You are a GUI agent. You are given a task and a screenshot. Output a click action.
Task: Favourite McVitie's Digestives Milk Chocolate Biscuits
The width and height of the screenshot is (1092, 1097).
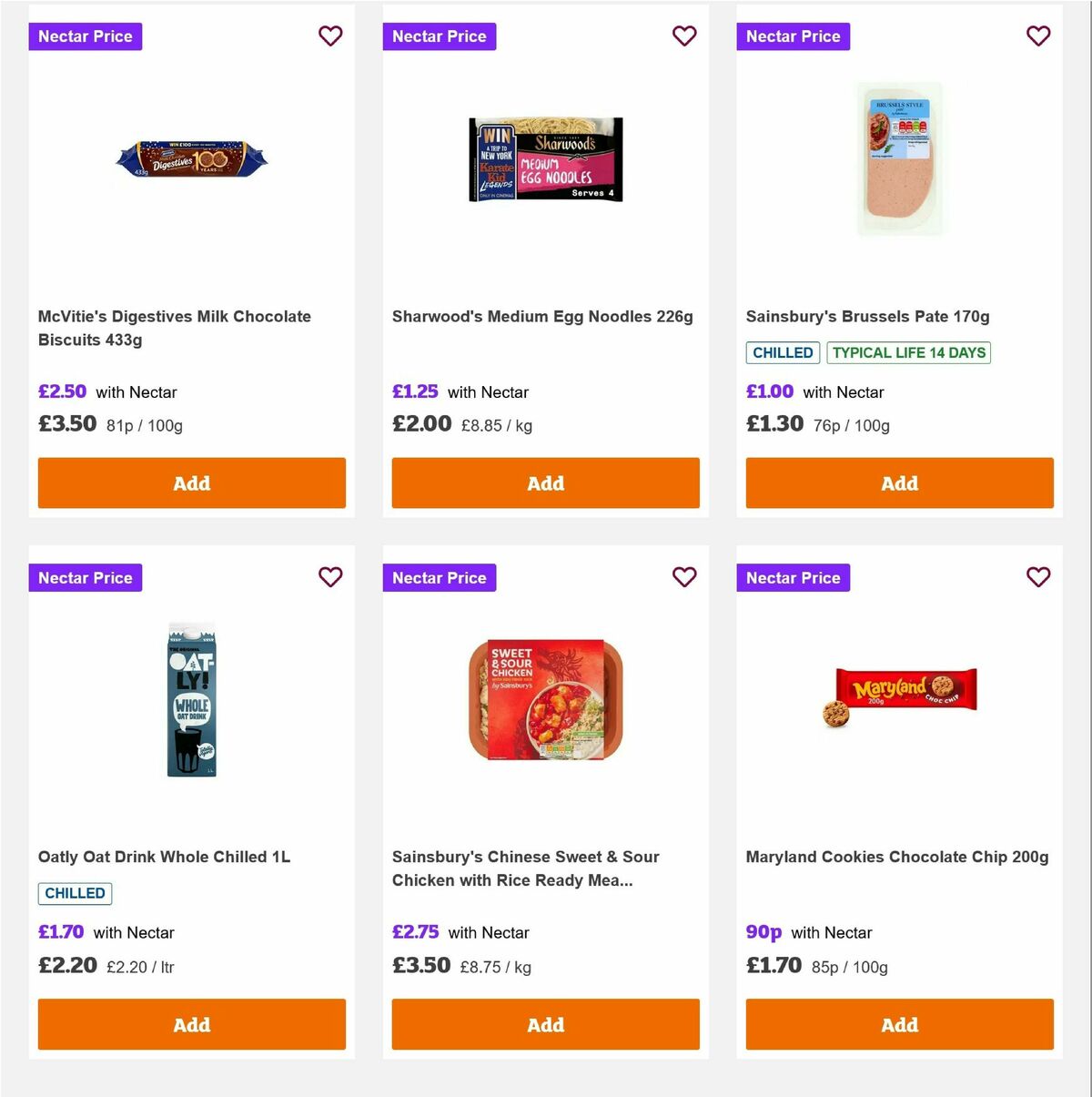[x=330, y=36]
